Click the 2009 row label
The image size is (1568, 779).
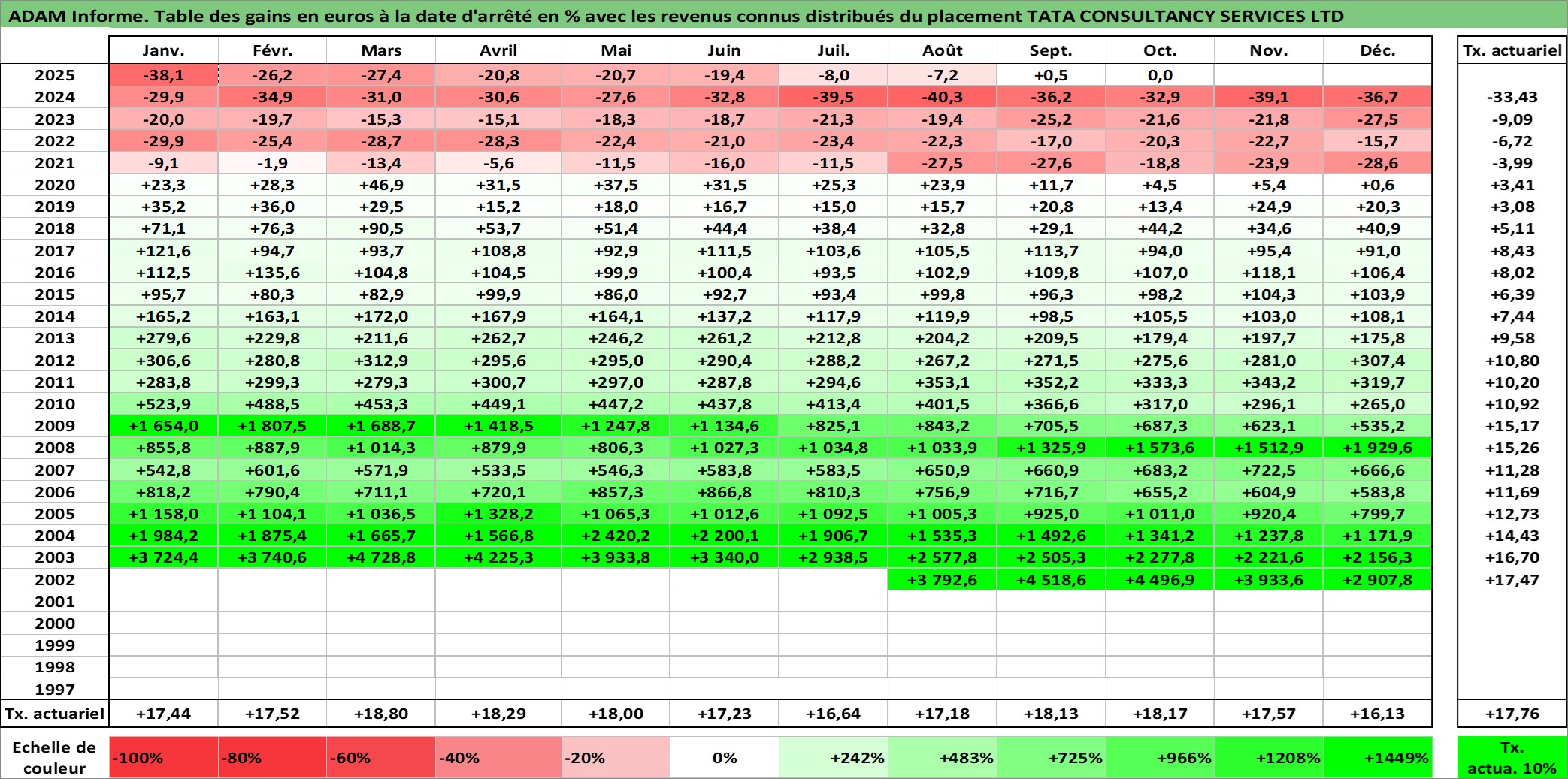pos(55,426)
